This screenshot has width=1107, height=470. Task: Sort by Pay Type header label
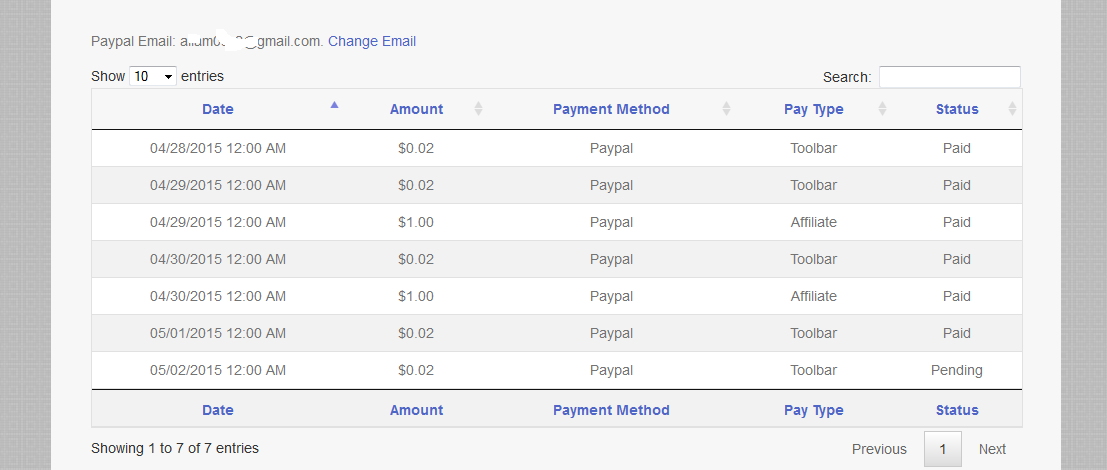[x=813, y=109]
